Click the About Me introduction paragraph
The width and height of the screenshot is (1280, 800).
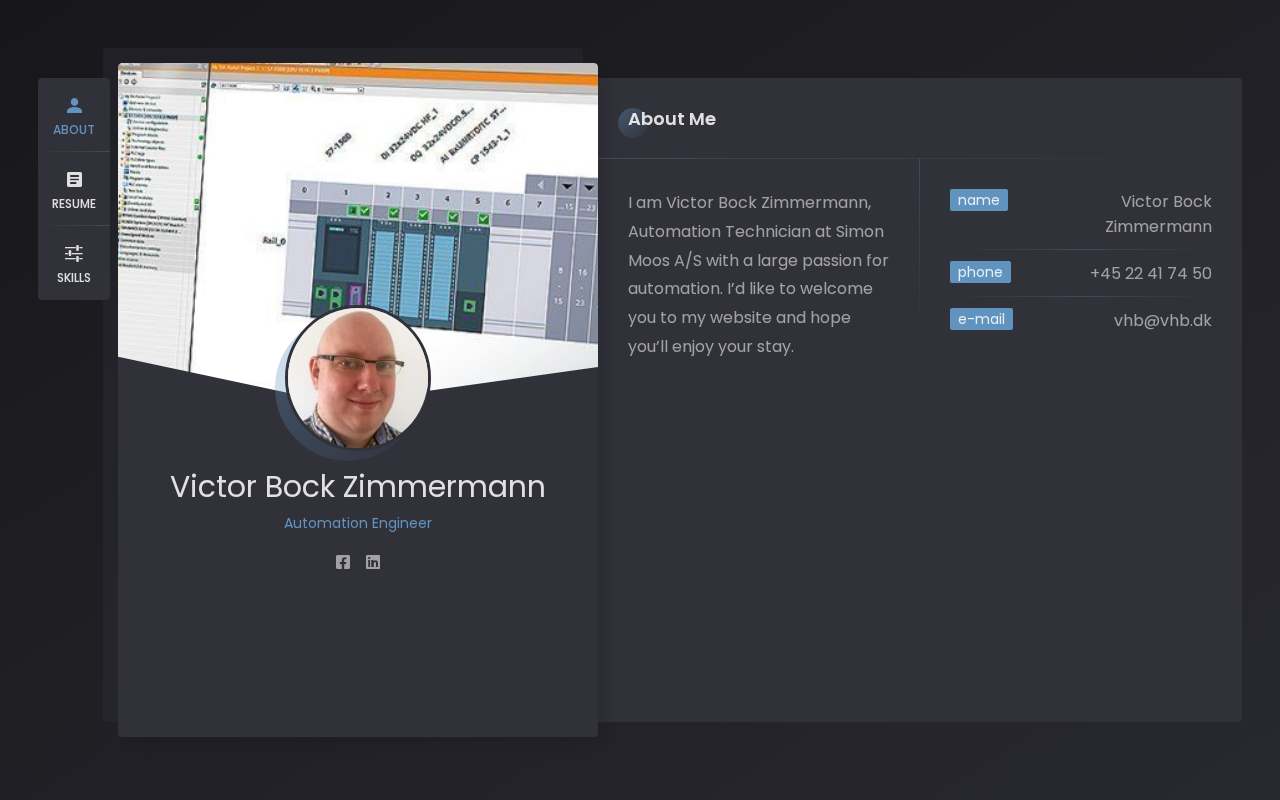click(x=758, y=275)
